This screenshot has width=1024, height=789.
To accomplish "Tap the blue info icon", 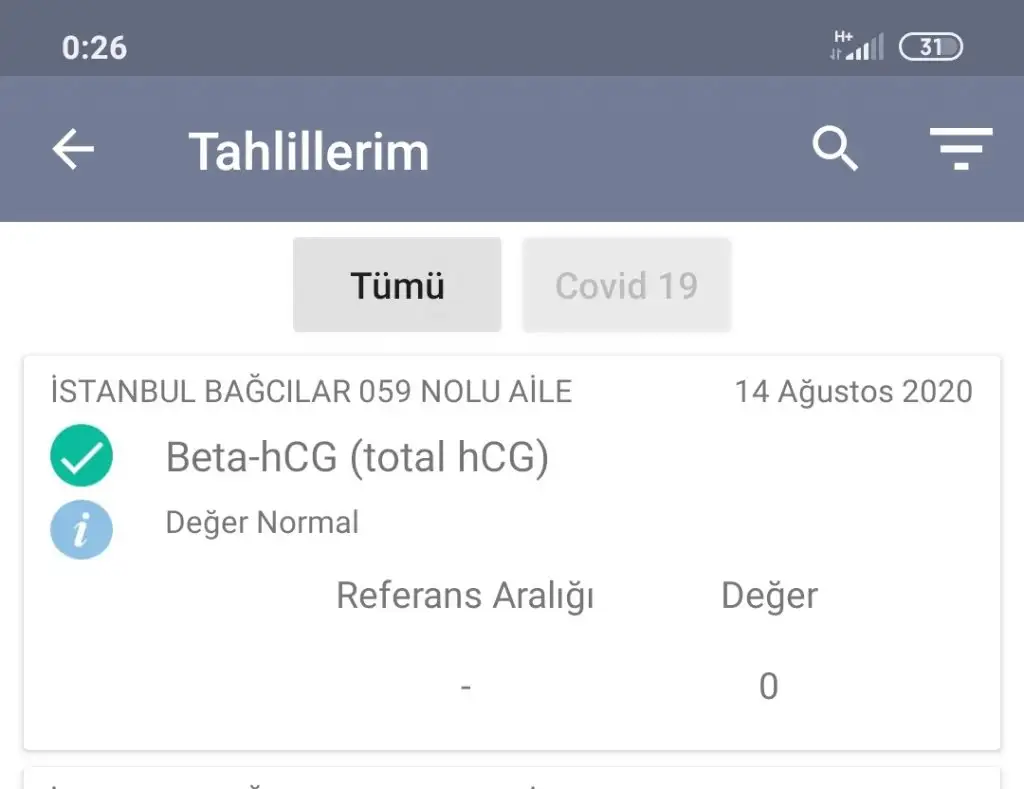I will (81, 529).
